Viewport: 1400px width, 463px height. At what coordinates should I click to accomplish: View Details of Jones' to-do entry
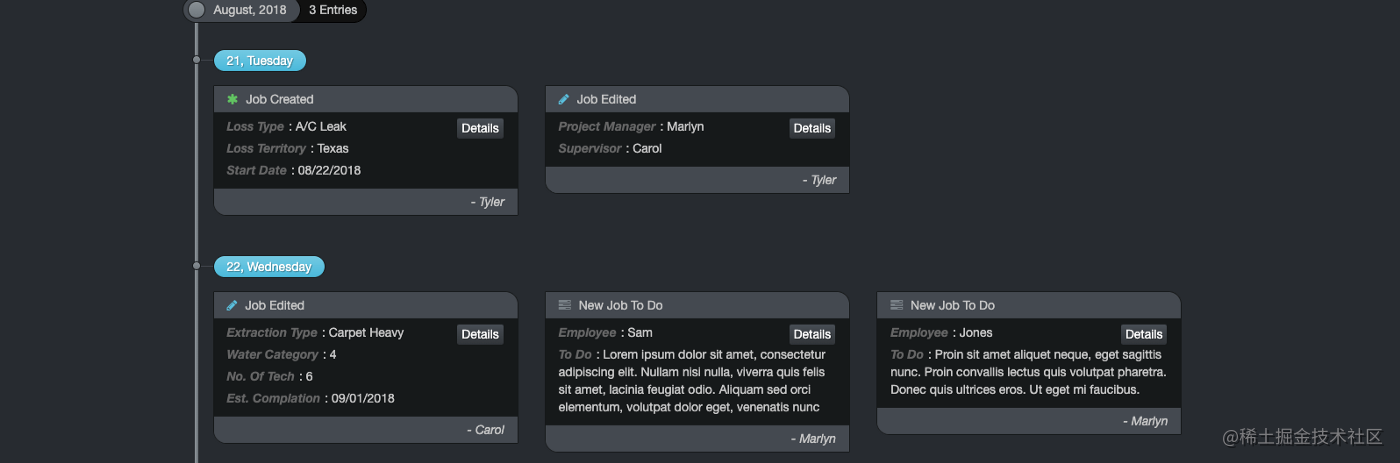[x=1143, y=334]
